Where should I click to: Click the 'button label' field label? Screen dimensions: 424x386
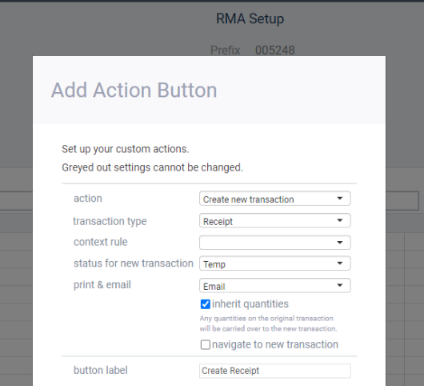tap(100, 370)
